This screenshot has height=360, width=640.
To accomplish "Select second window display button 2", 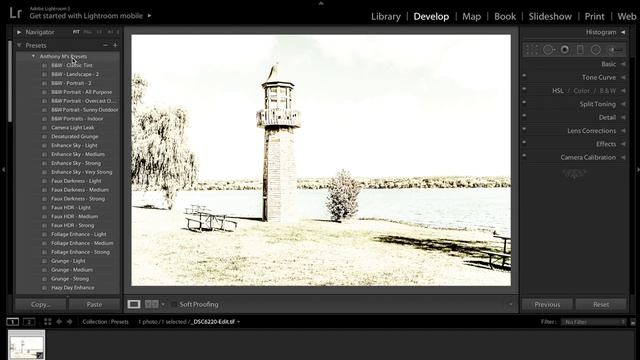I will [x=29, y=322].
